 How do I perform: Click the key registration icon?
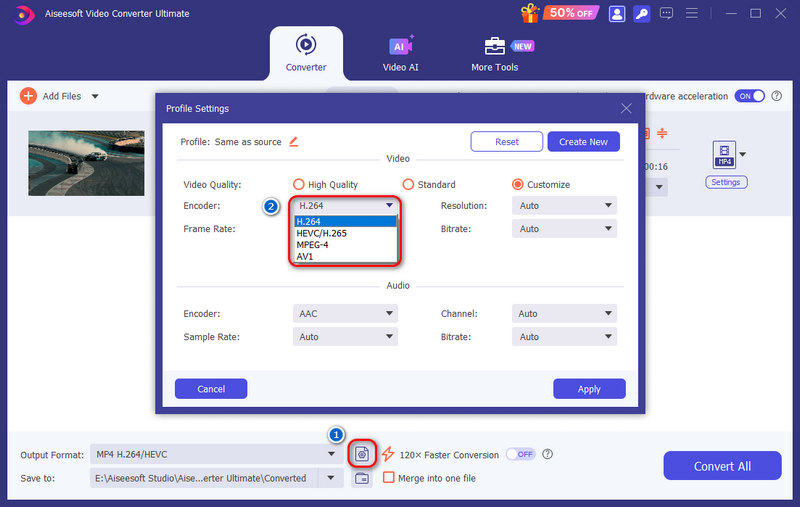tap(640, 14)
